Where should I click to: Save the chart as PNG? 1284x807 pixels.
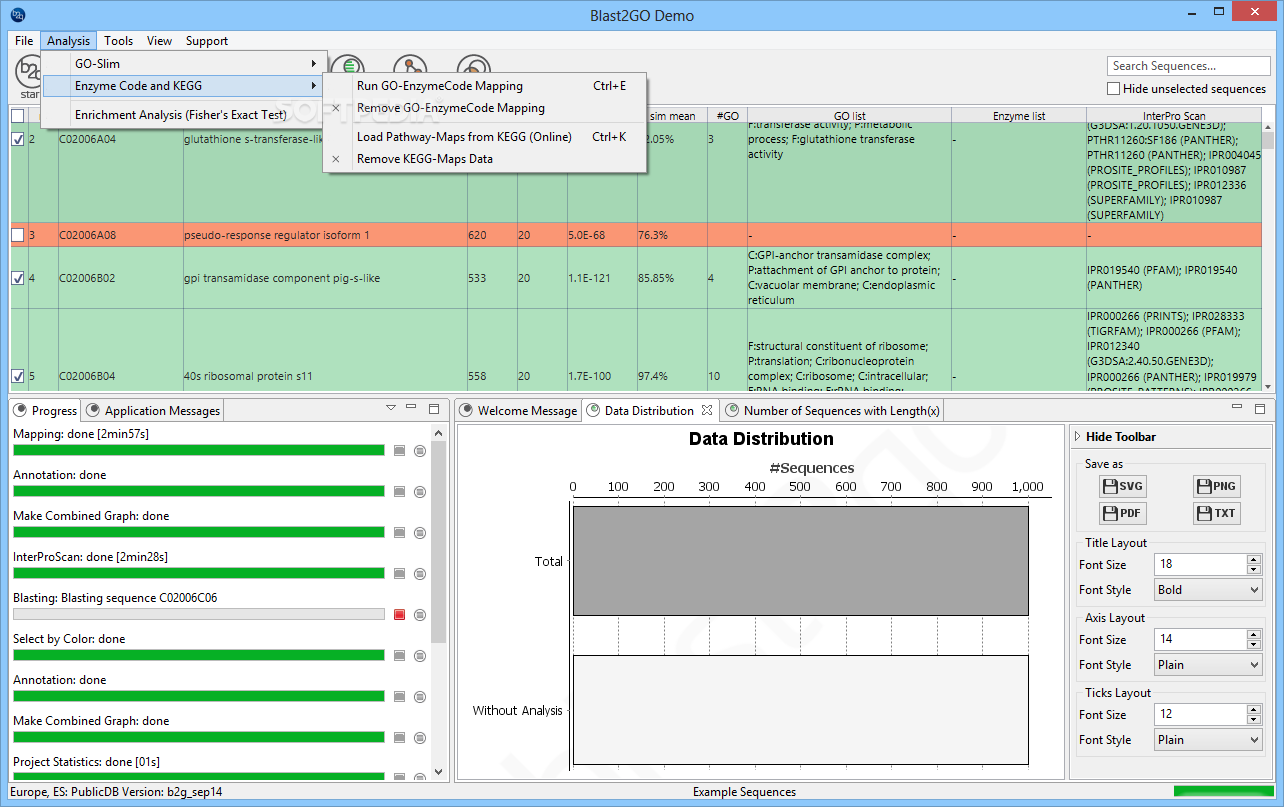1215,487
